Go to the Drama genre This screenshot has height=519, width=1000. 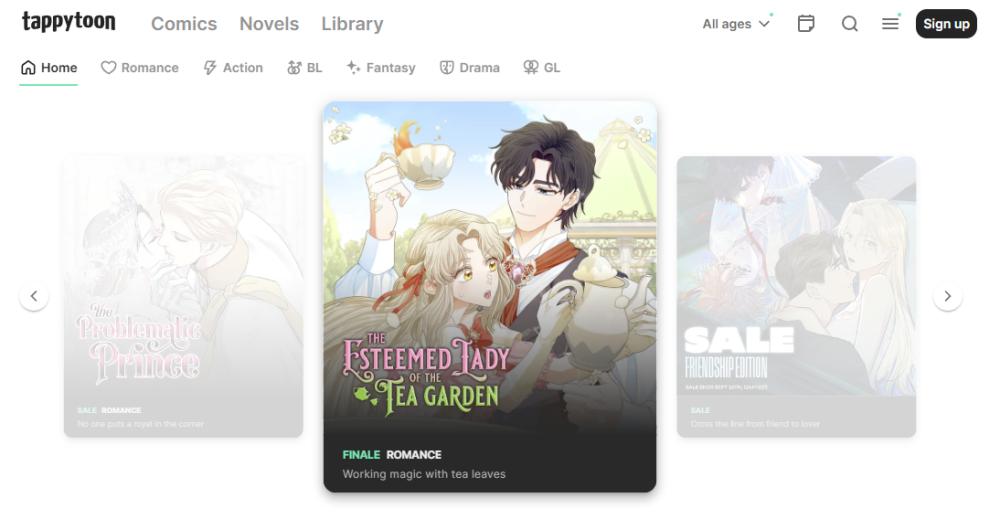tap(469, 68)
